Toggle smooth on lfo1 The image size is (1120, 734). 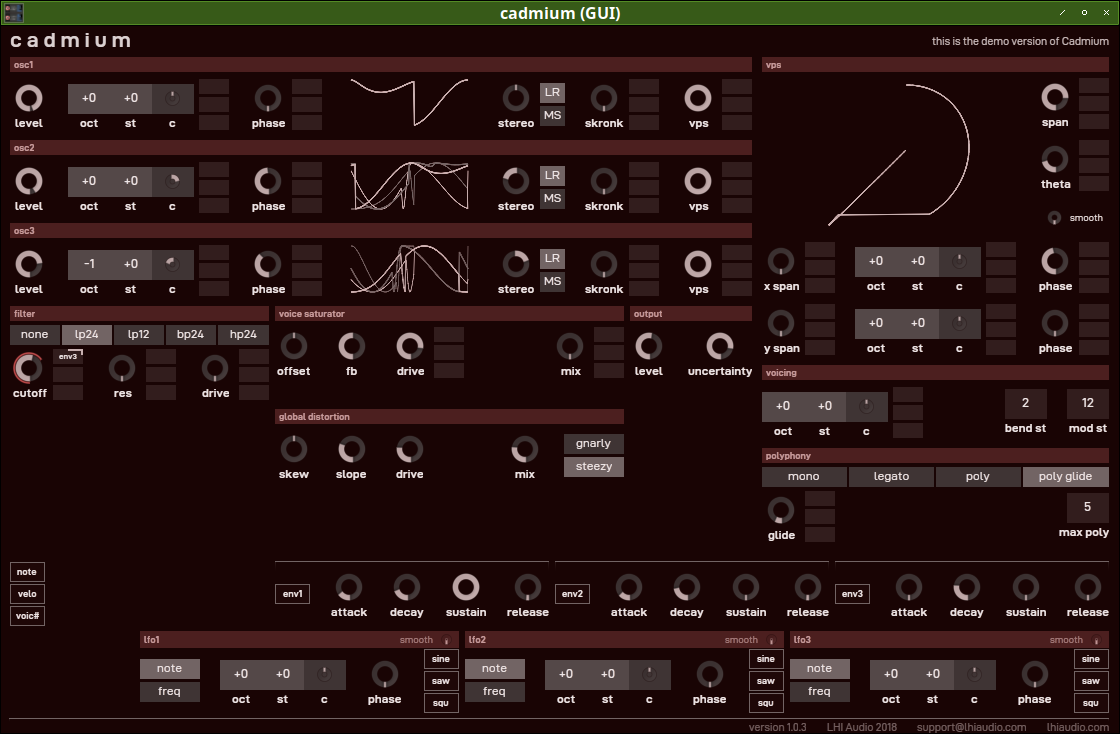pos(446,640)
